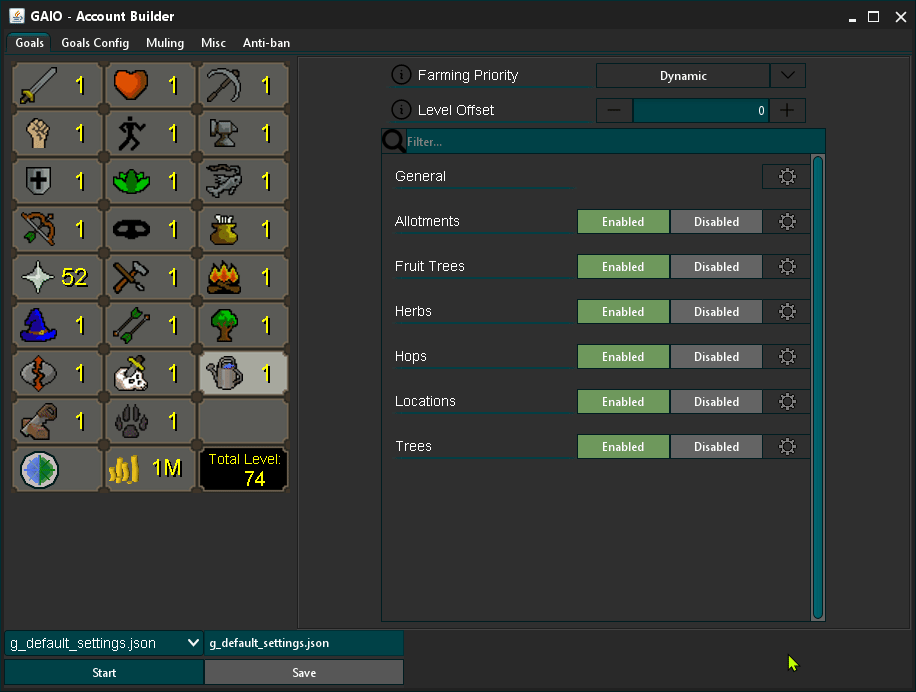This screenshot has width=916, height=692.
Task: Set Herbs to Disabled
Action: tap(716, 311)
